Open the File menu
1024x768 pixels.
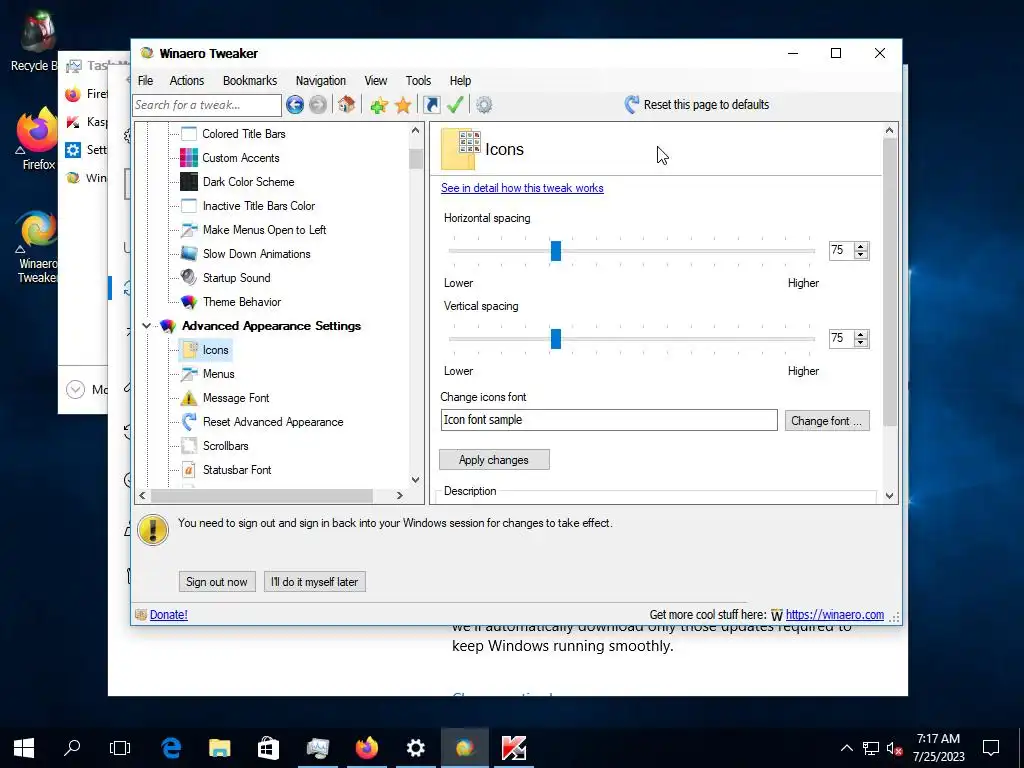146,80
